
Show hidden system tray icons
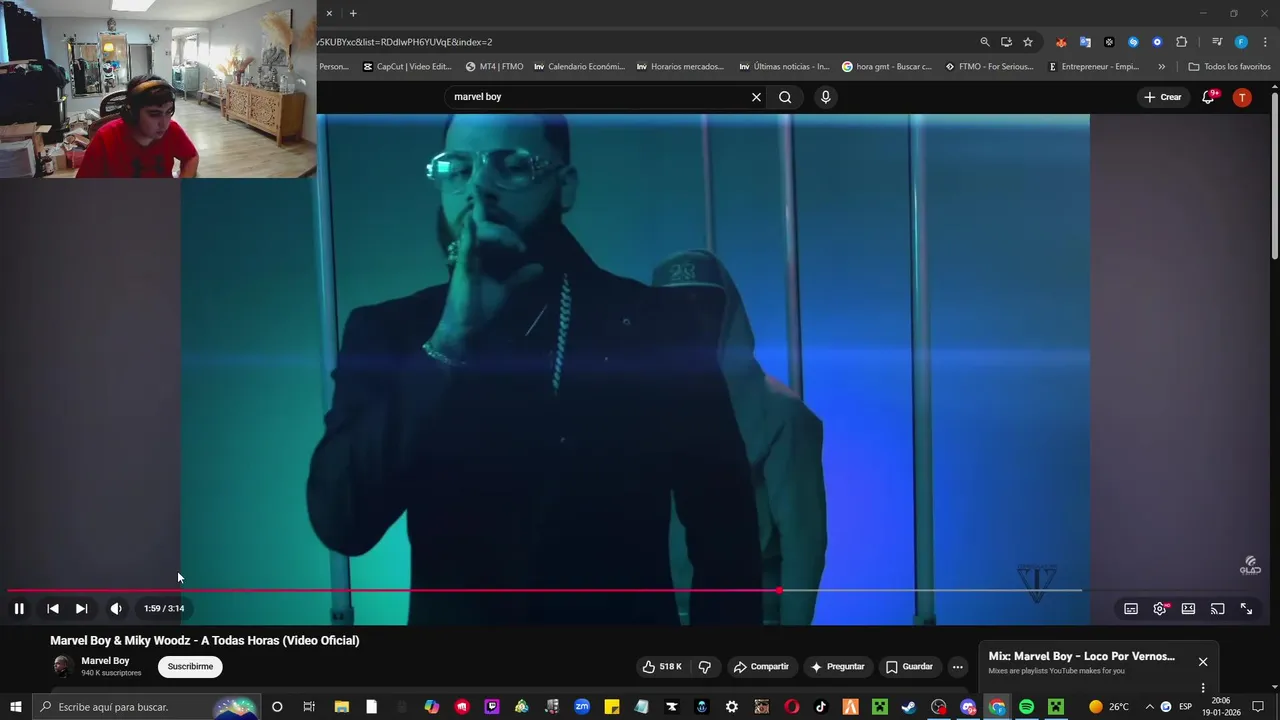[1149, 707]
